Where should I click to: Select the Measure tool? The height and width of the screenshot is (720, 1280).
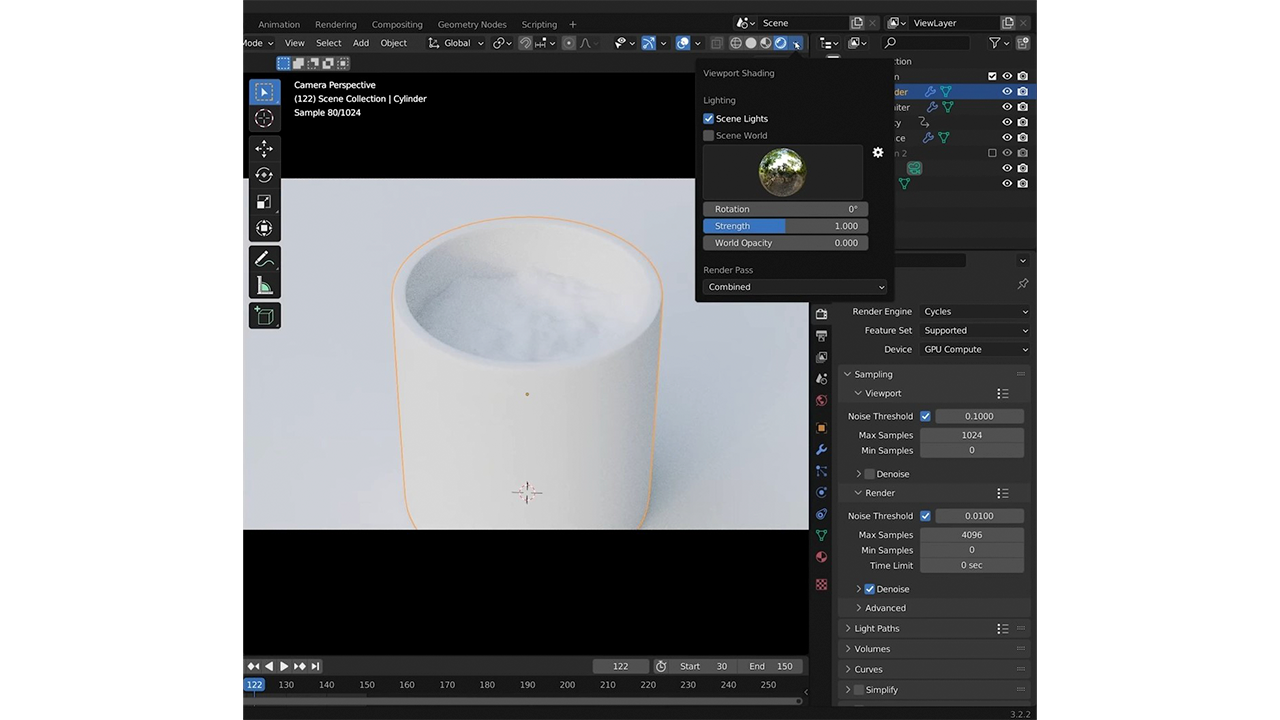coord(264,286)
